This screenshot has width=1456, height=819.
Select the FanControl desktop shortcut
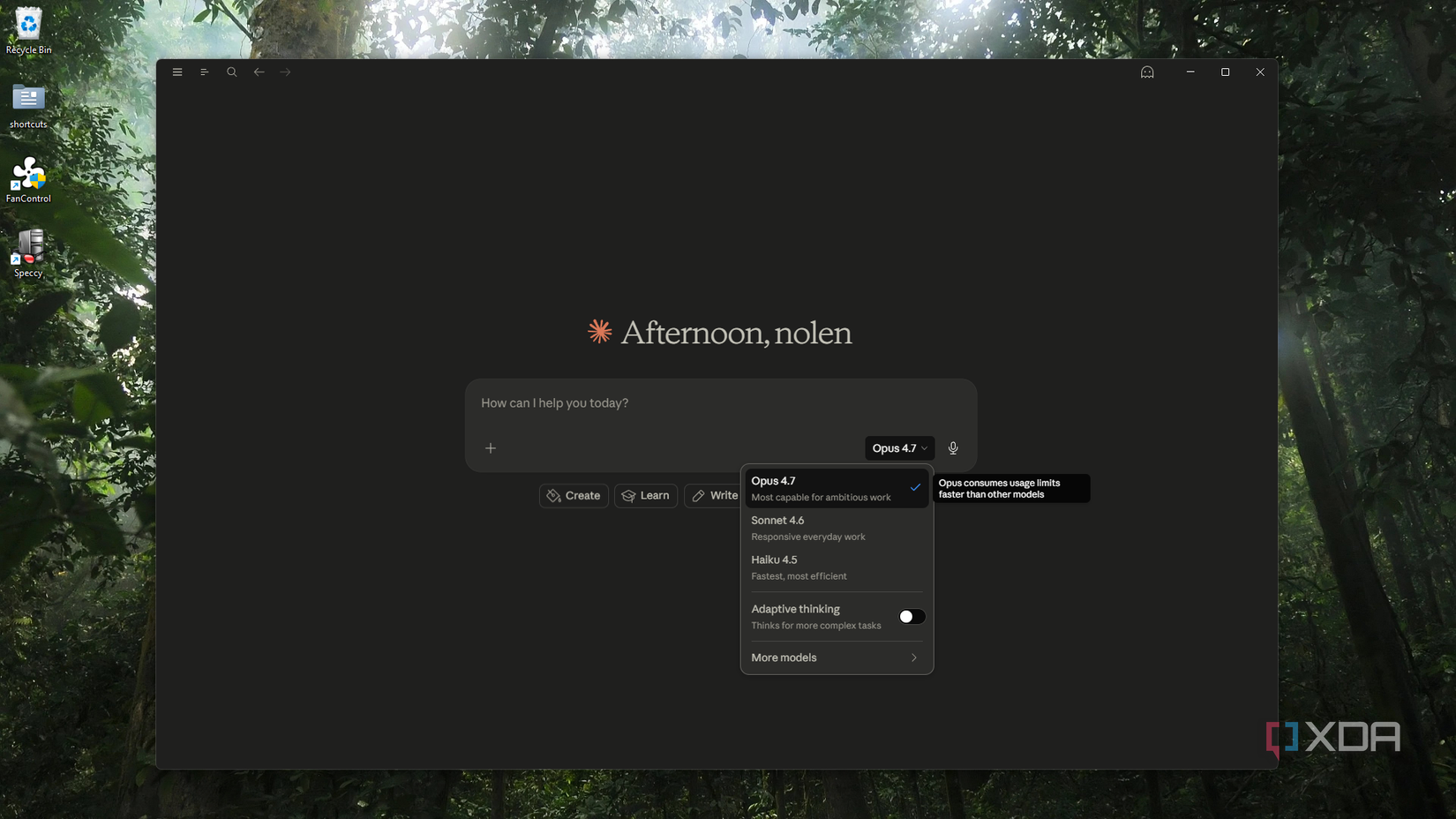(x=28, y=180)
